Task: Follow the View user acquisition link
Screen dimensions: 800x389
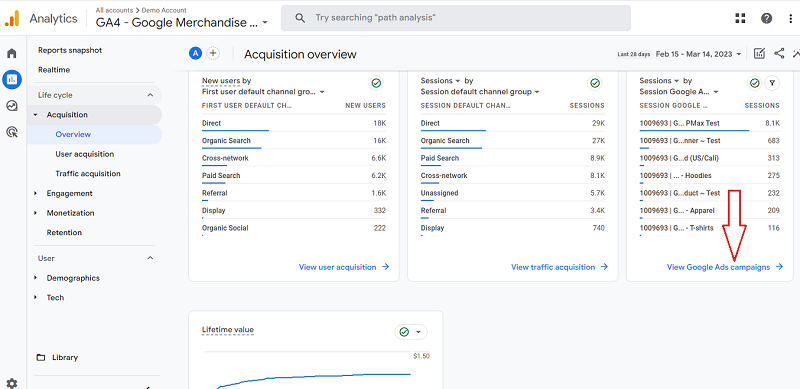Action: pyautogui.click(x=344, y=267)
